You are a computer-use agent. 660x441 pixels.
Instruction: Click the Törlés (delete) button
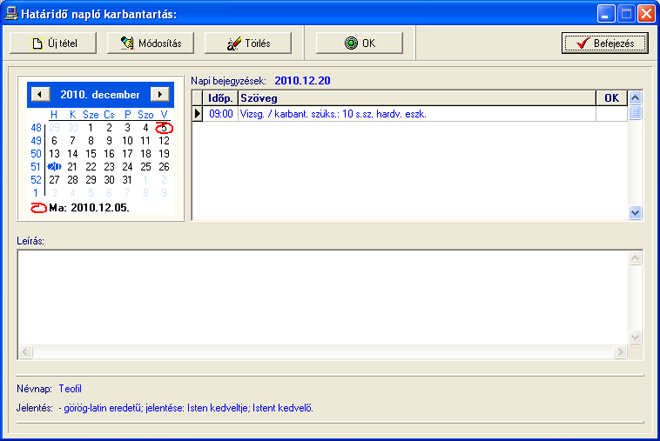pyautogui.click(x=248, y=43)
